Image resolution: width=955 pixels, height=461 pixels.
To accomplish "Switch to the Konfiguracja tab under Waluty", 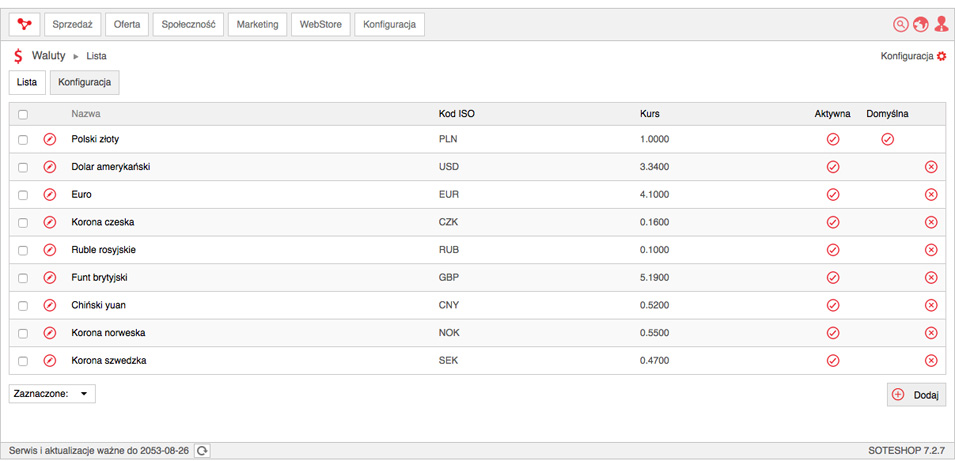I will pyautogui.click(x=85, y=82).
